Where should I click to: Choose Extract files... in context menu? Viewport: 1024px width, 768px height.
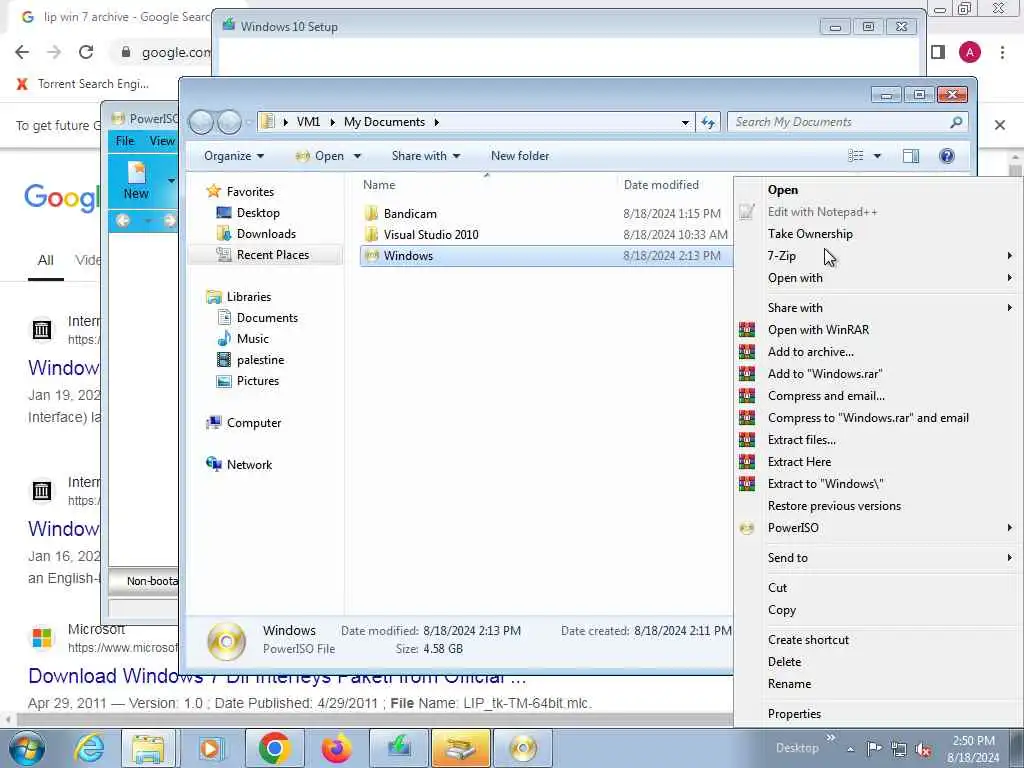coord(801,440)
